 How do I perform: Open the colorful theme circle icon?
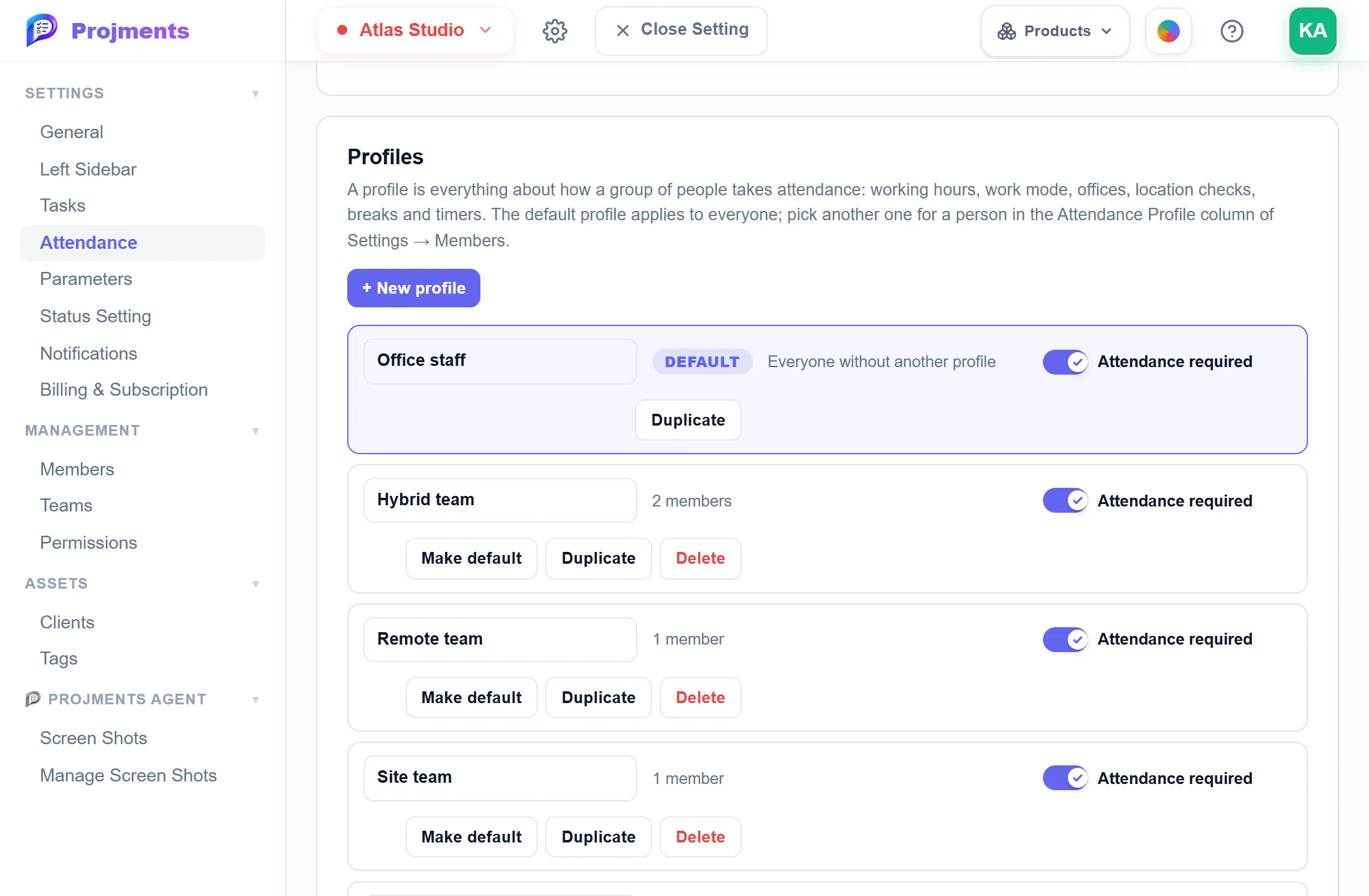point(1168,31)
